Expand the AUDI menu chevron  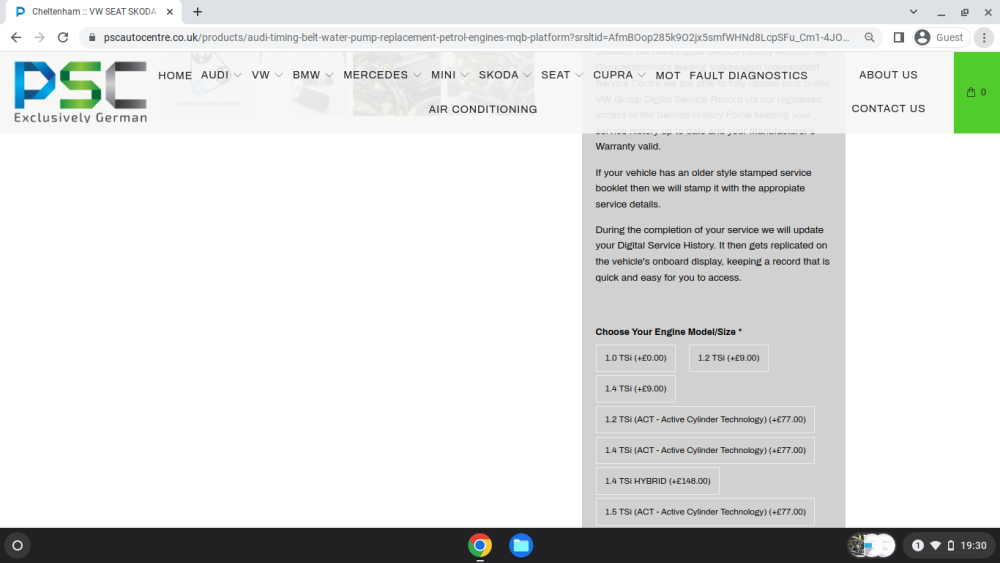[238, 75]
